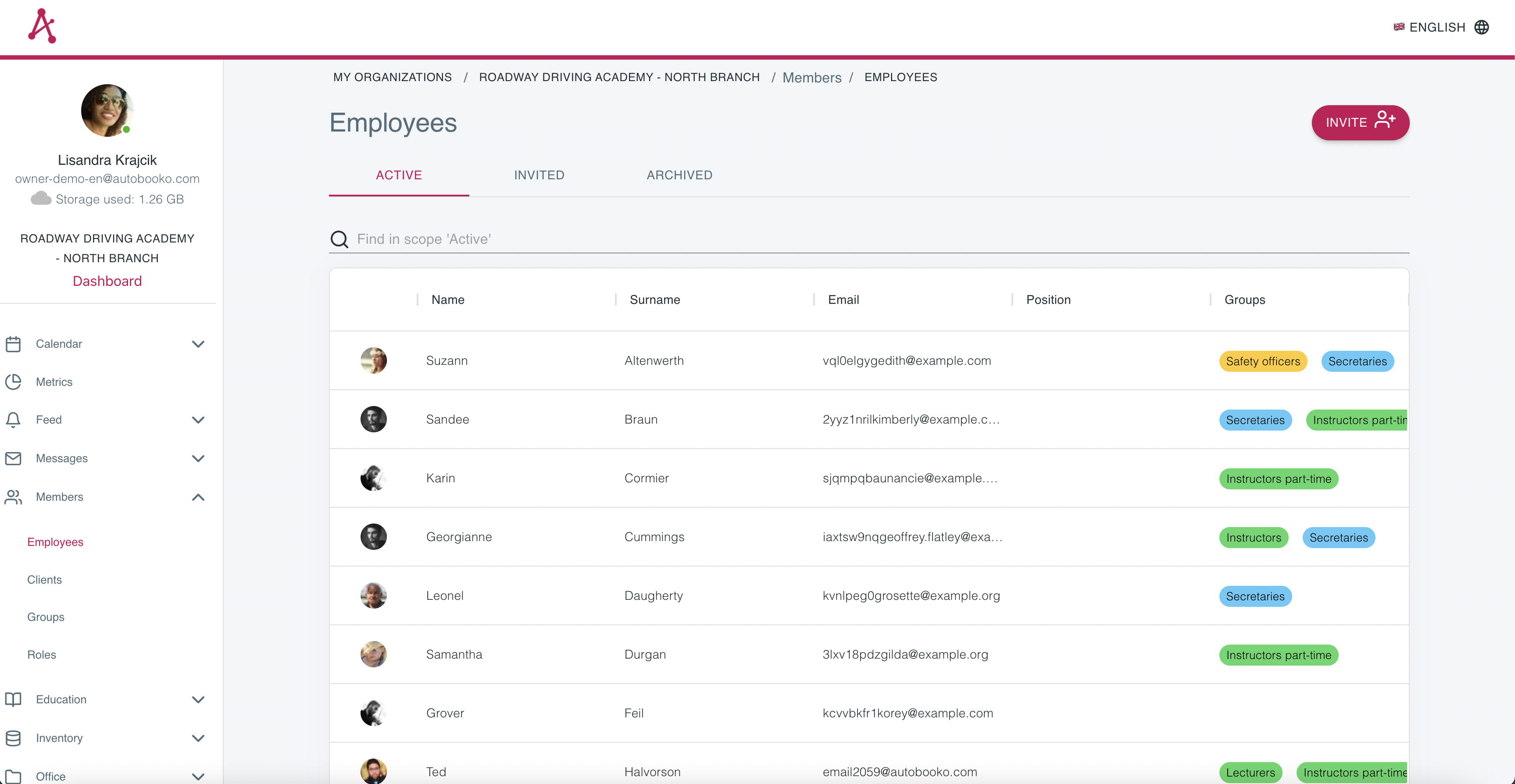Collapse the Members sidebar section
This screenshot has height=784, width=1515.
[198, 497]
